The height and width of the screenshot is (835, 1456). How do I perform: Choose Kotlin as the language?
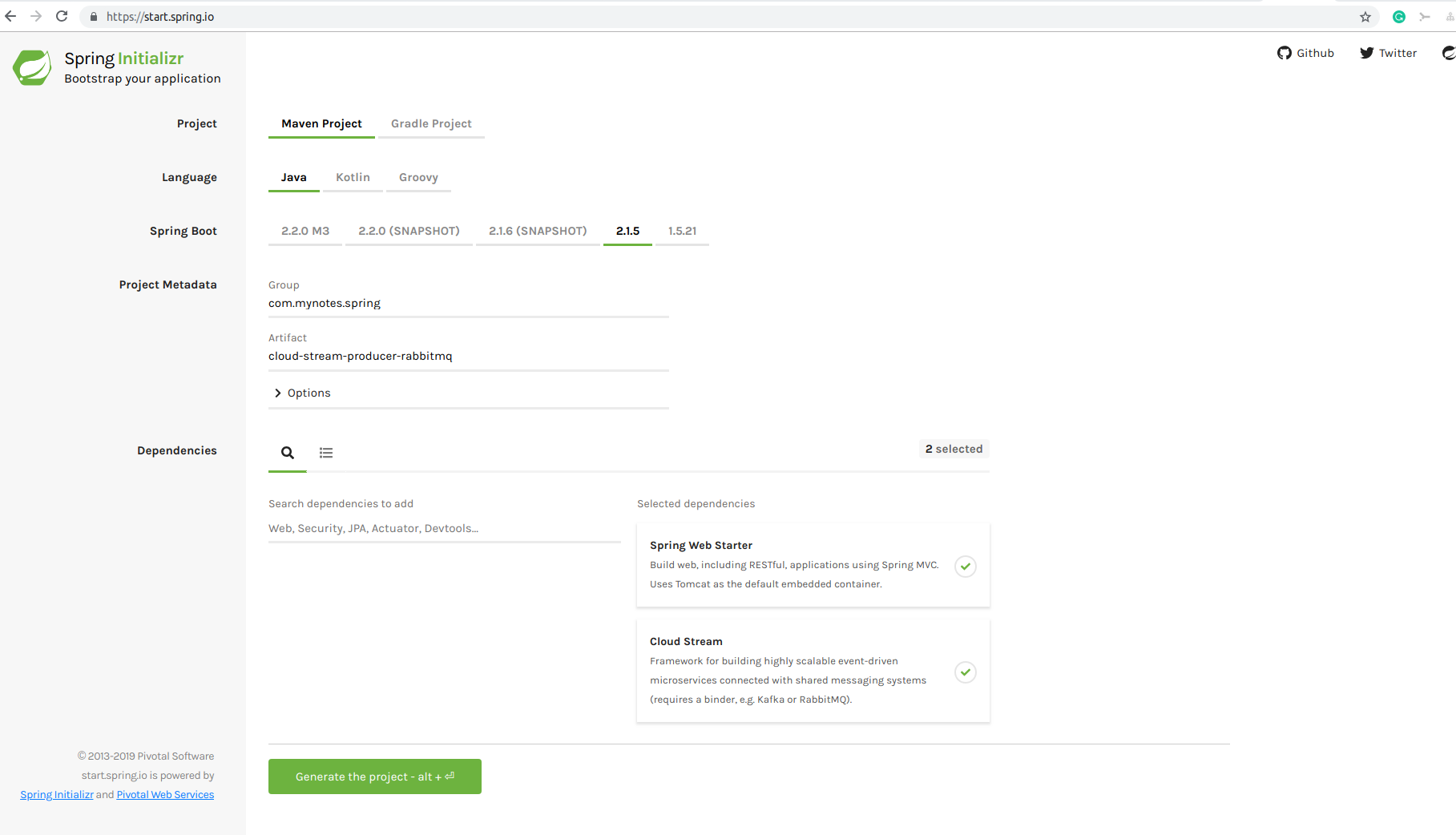(x=353, y=177)
